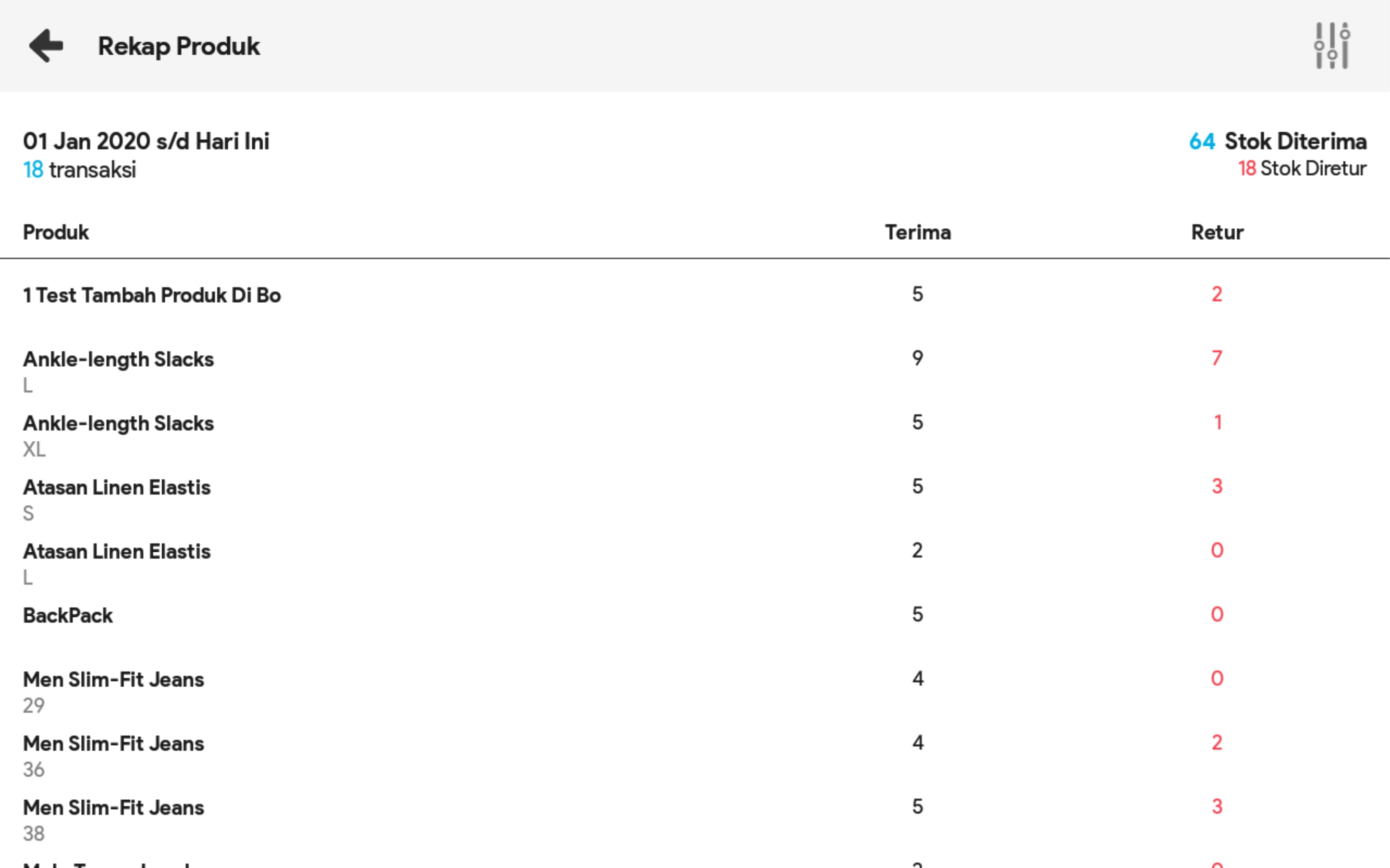Tap the 64 Stok Diterima summary
The width and height of the screenshot is (1390, 868).
click(1277, 141)
